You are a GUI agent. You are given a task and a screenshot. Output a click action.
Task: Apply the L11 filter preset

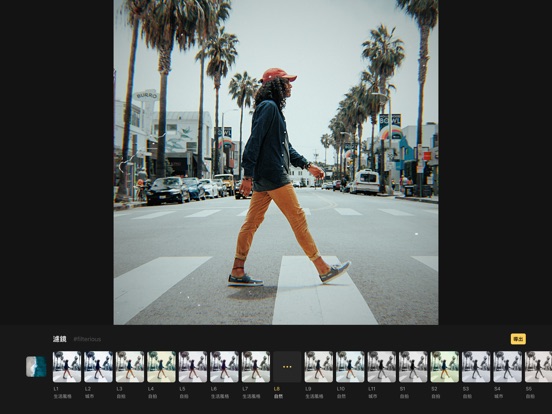click(382, 366)
